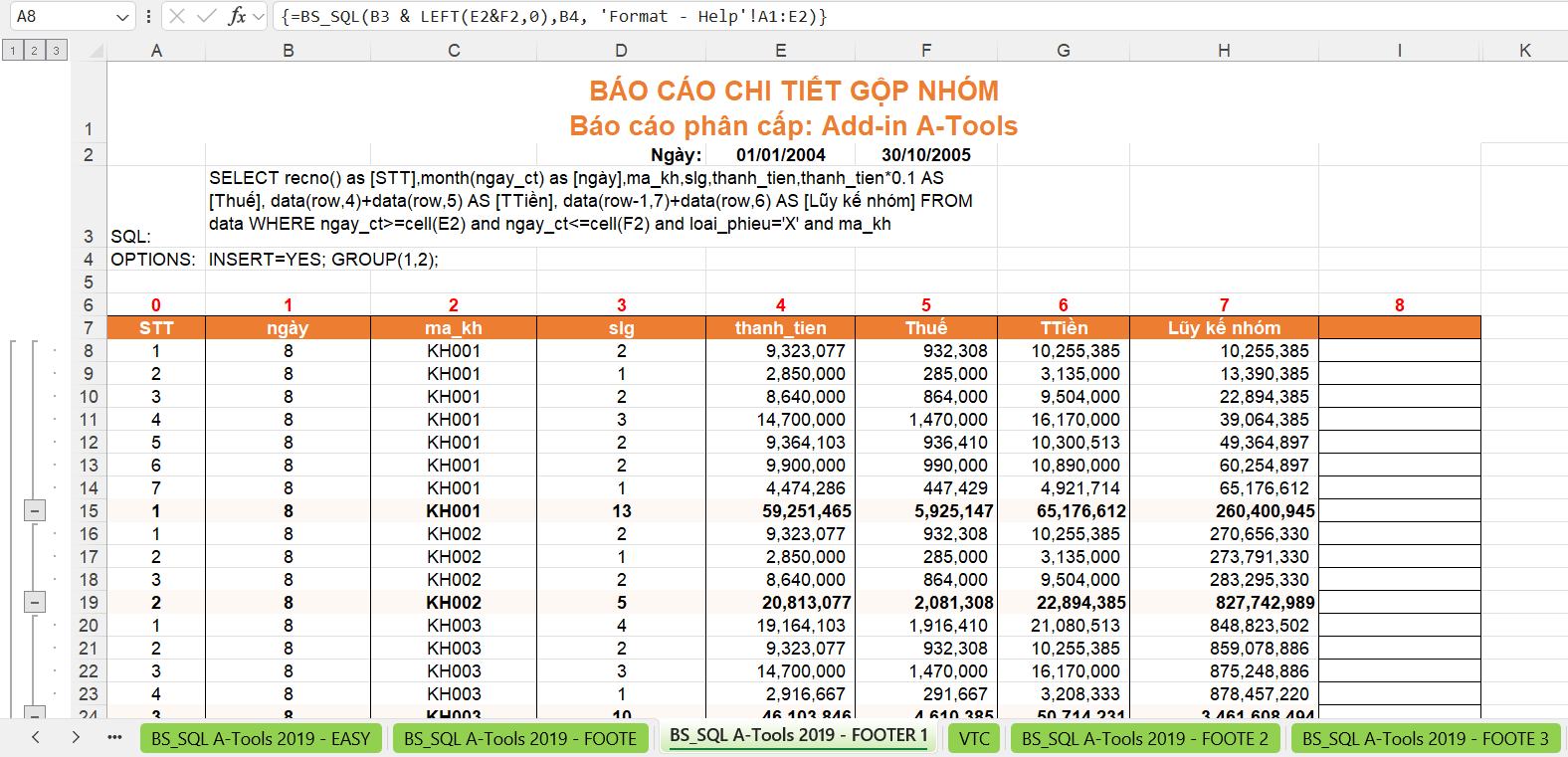Open the Insert Function (fx) dialog

pos(237,16)
